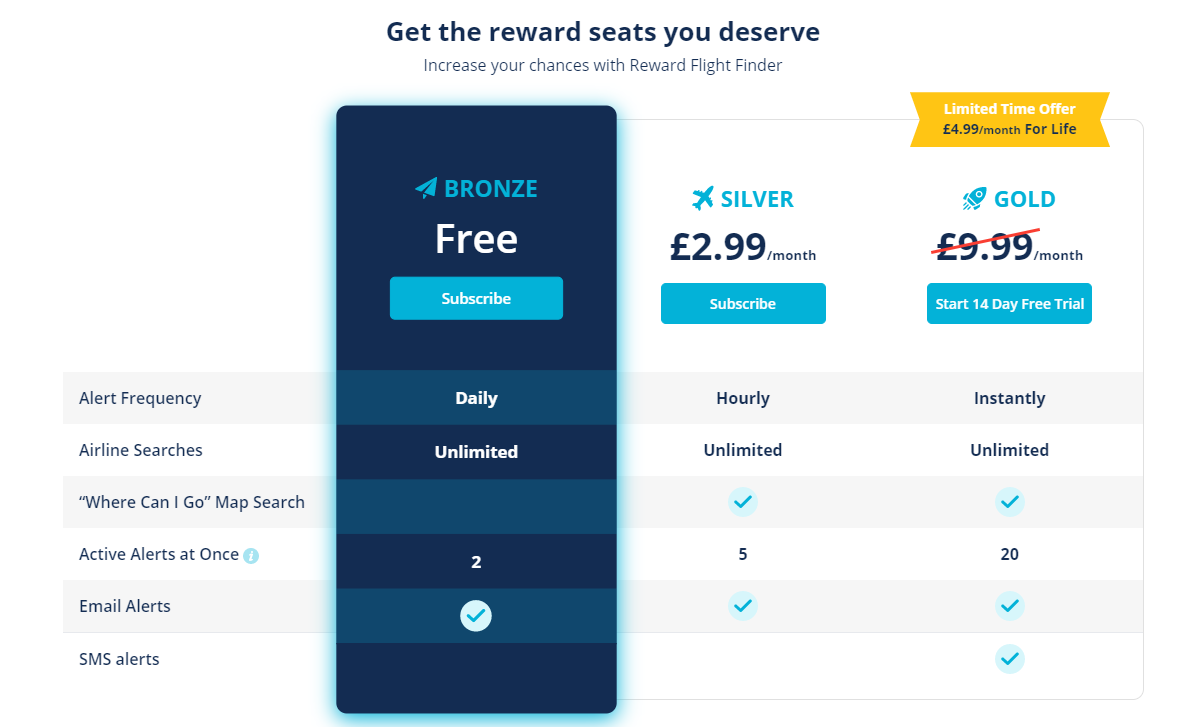This screenshot has width=1192, height=727.
Task: Click the Limited Time Offer banner
Action: coord(1010,119)
